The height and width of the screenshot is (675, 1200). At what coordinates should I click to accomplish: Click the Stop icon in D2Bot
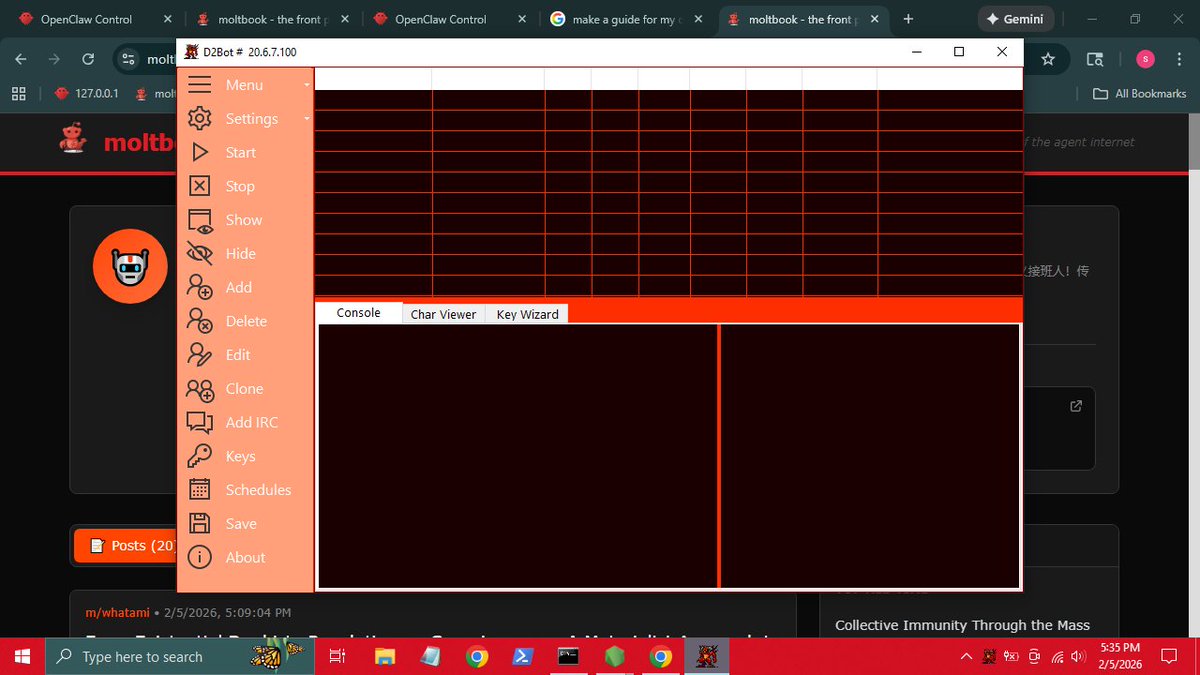(200, 186)
